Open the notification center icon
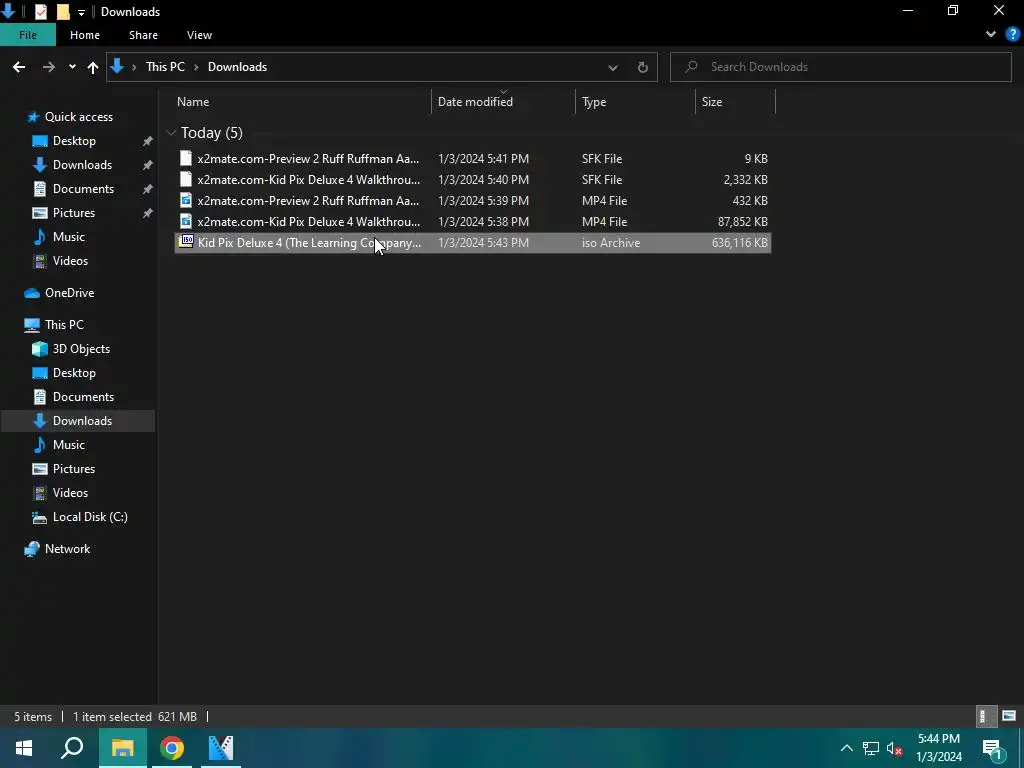 click(992, 748)
